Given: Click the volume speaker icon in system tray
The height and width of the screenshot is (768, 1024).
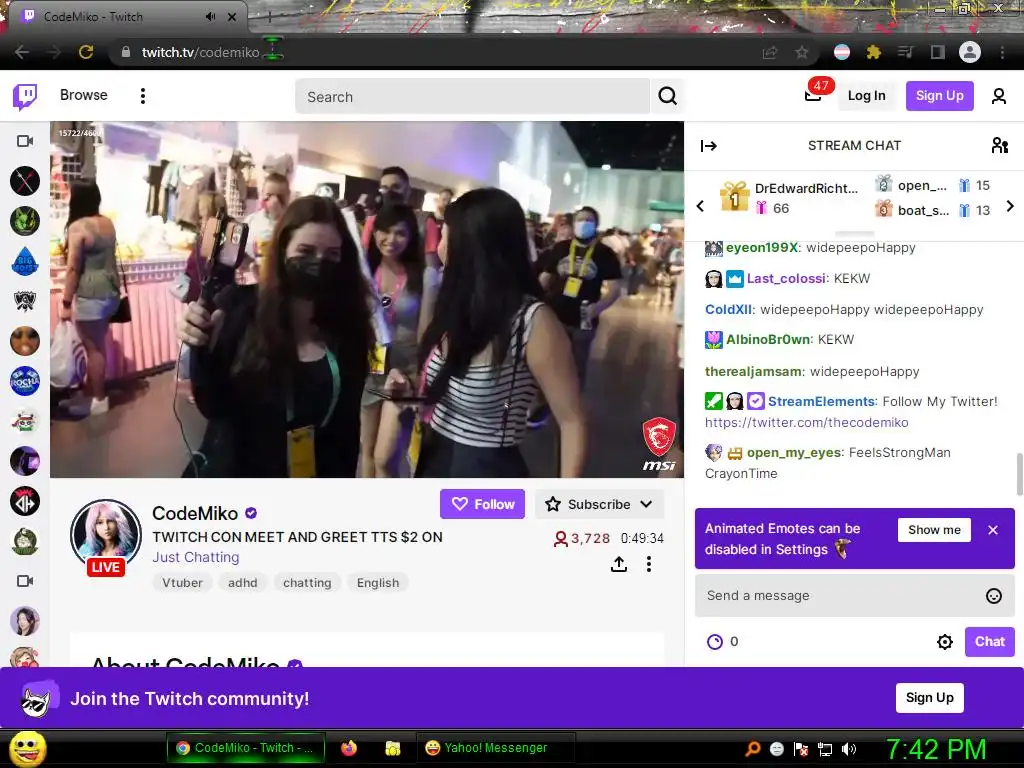Looking at the screenshot, I should [x=848, y=749].
